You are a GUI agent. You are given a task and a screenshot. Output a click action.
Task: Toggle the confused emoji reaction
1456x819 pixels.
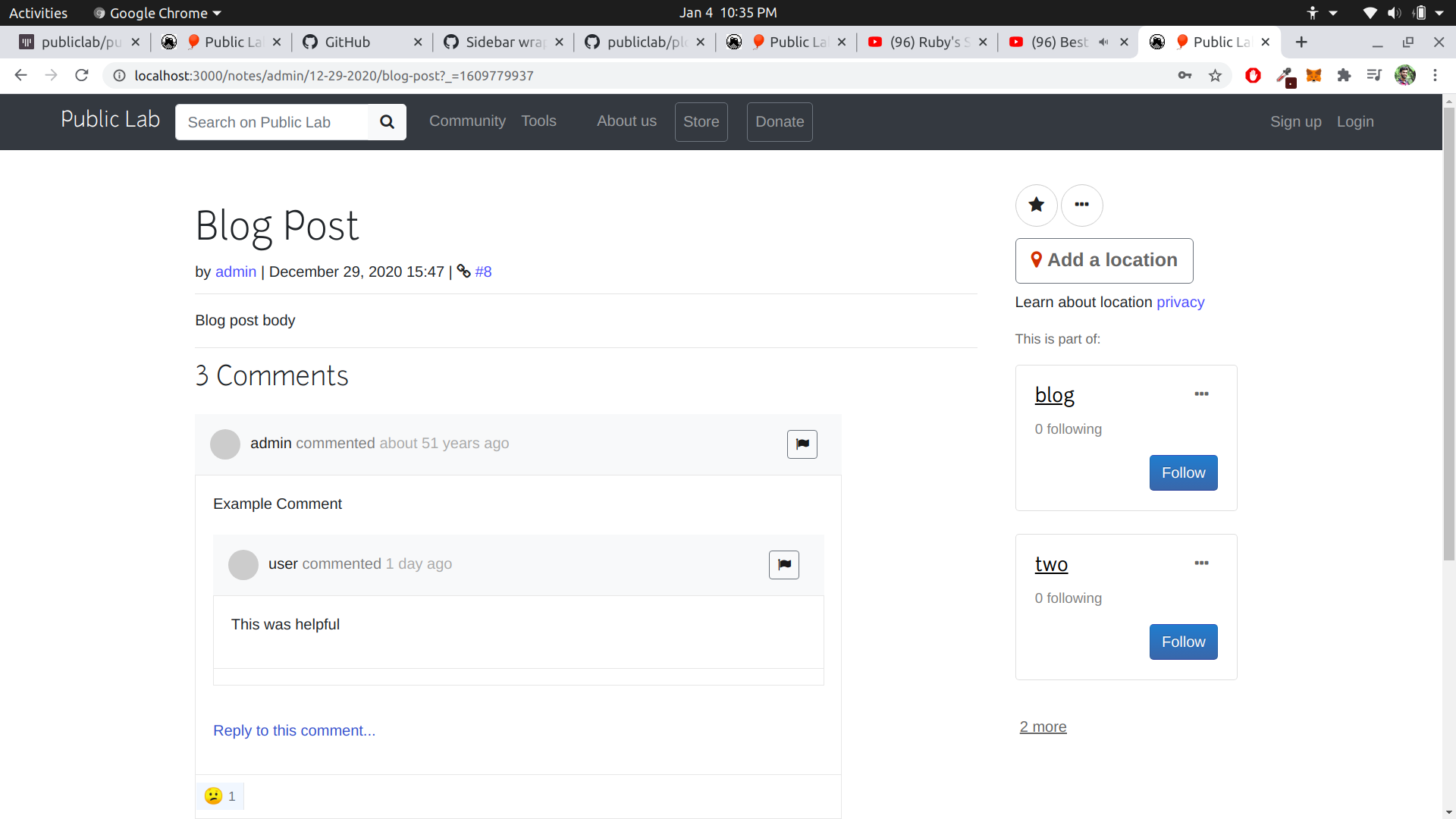pos(219,796)
